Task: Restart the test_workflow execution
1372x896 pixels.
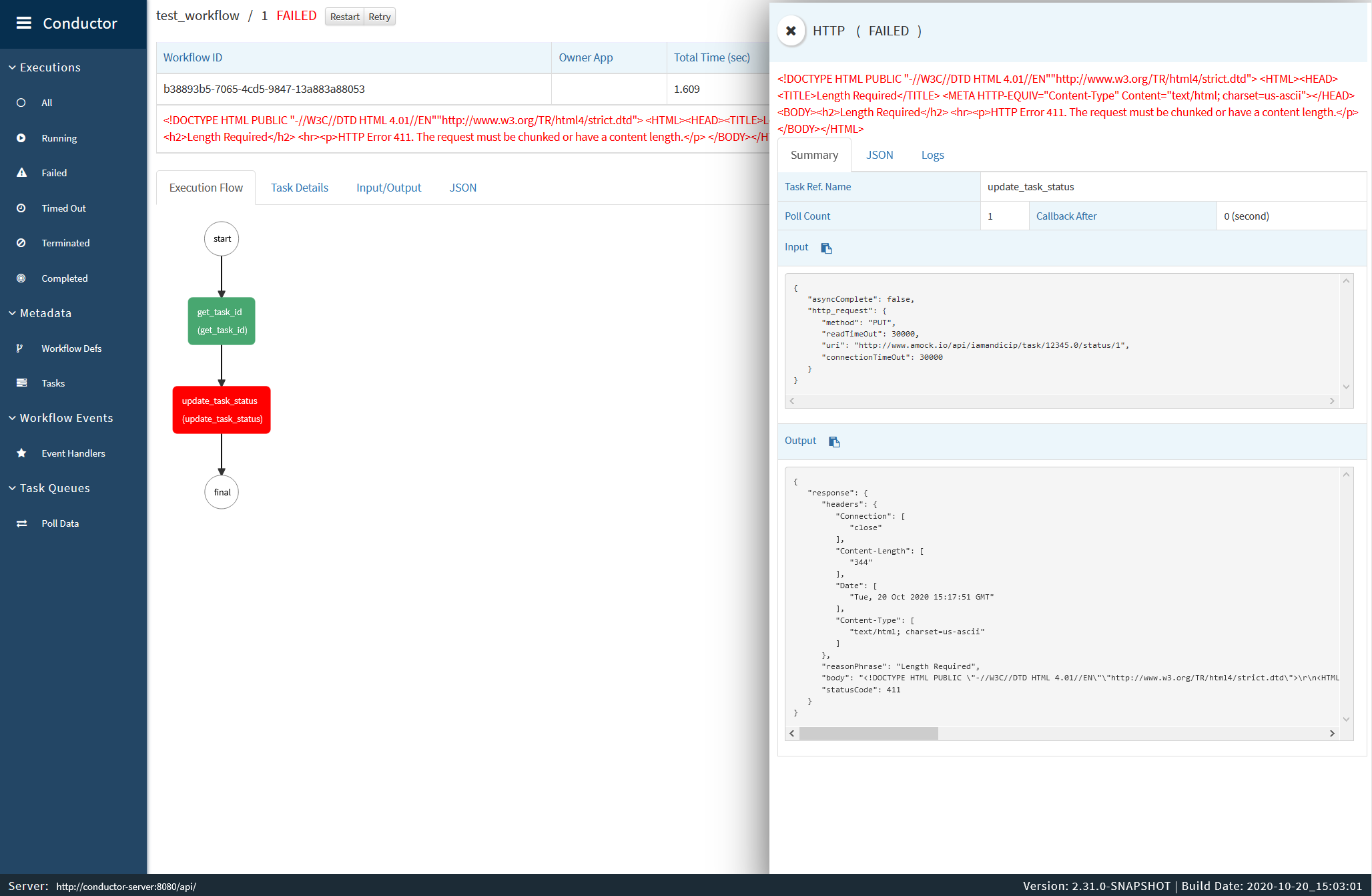Action: 344,17
